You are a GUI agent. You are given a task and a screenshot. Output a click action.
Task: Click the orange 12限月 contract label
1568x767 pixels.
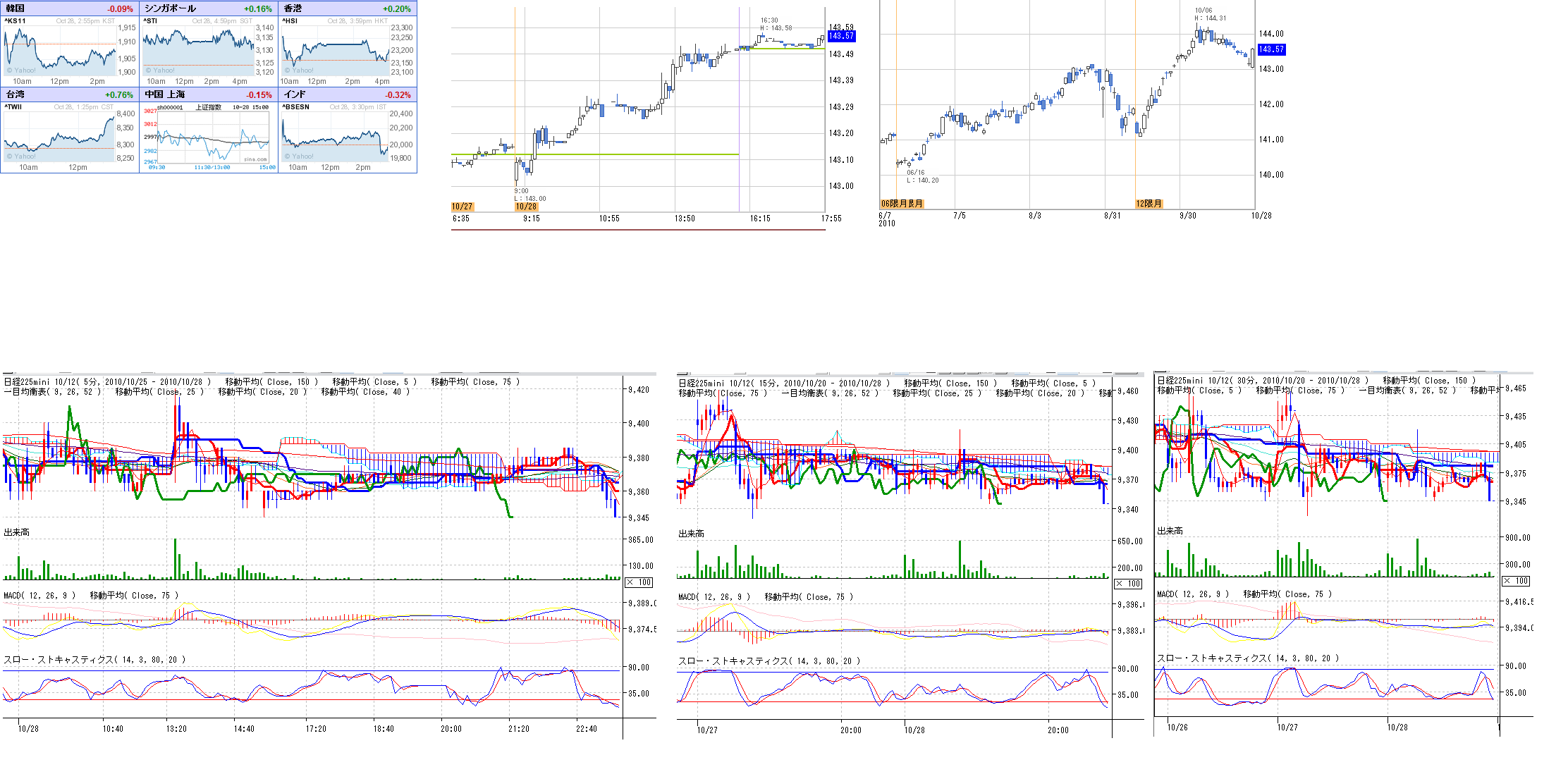[1148, 204]
